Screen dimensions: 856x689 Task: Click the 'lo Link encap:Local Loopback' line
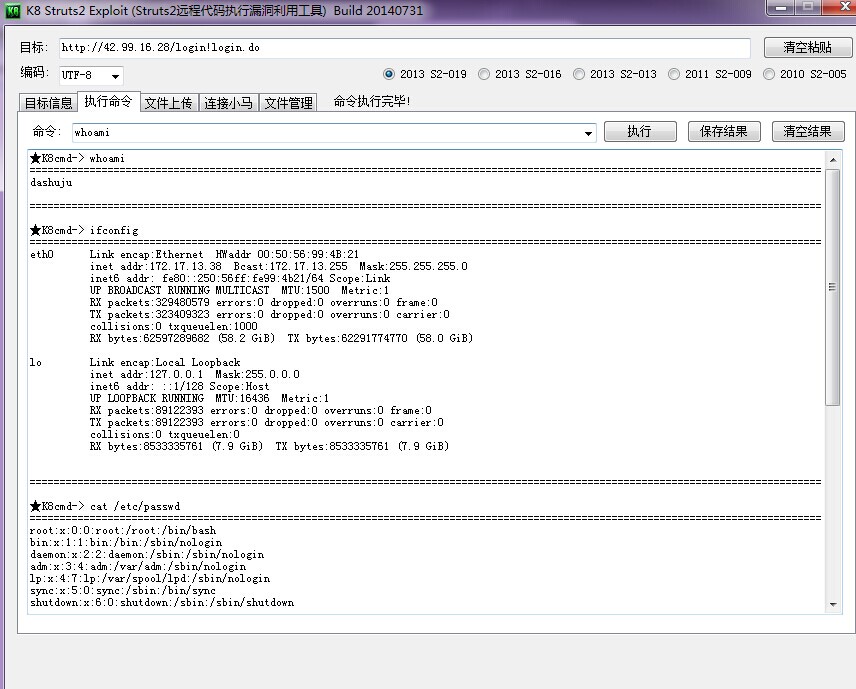[x=135, y=363]
